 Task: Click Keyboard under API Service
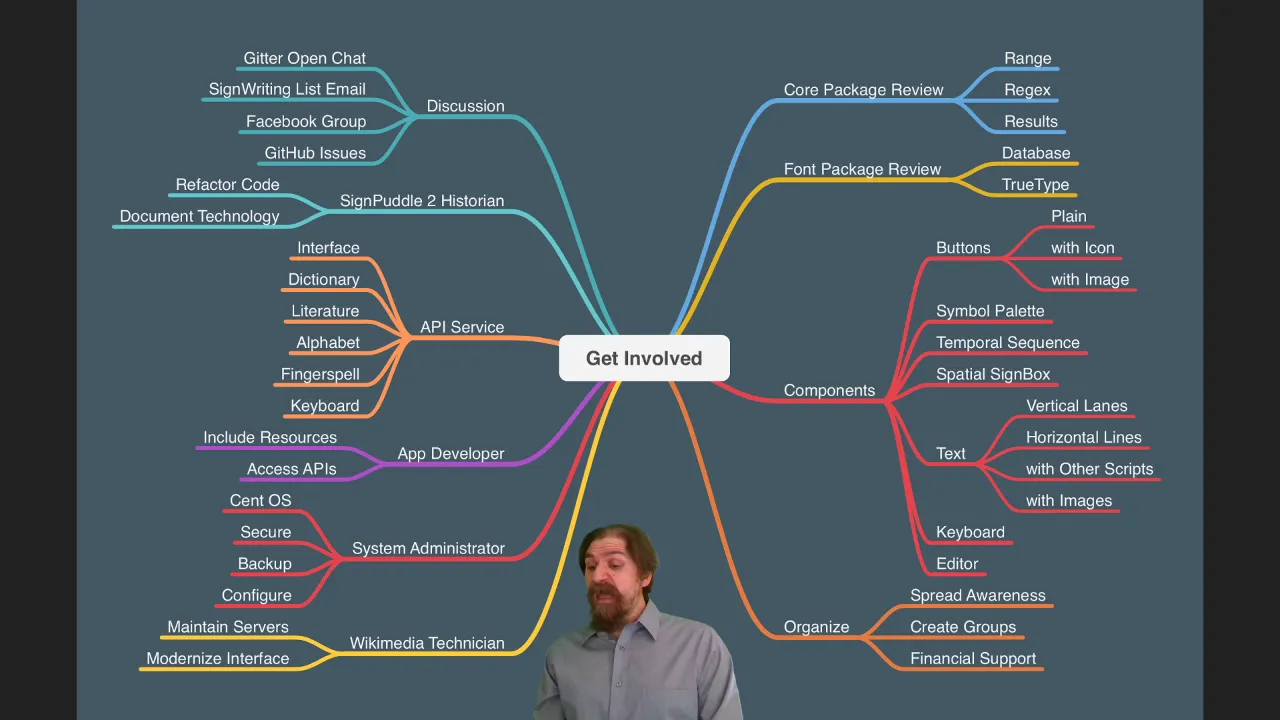tap(325, 406)
